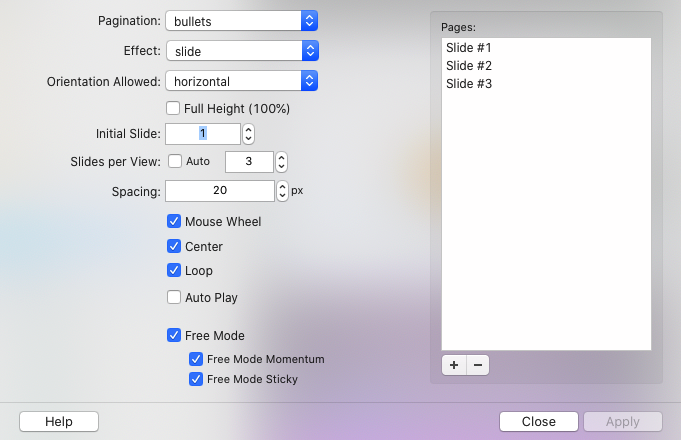Enable Auto Play checkbox
This screenshot has height=440, width=681.
174,297
